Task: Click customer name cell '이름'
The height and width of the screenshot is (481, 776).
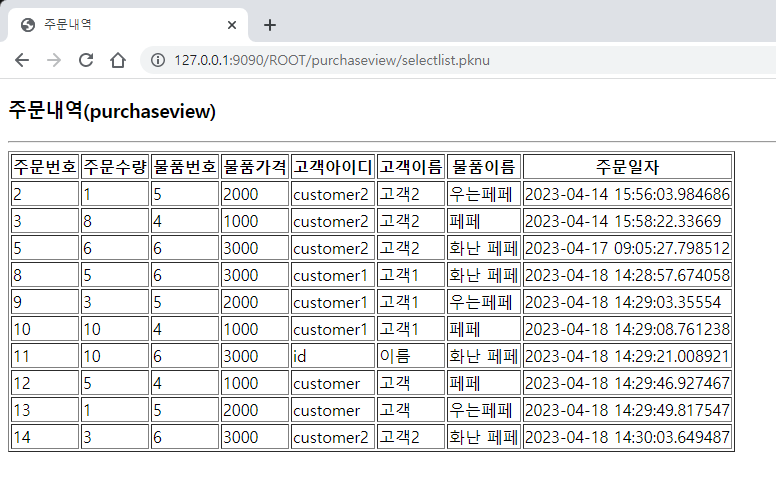Action: 411,356
